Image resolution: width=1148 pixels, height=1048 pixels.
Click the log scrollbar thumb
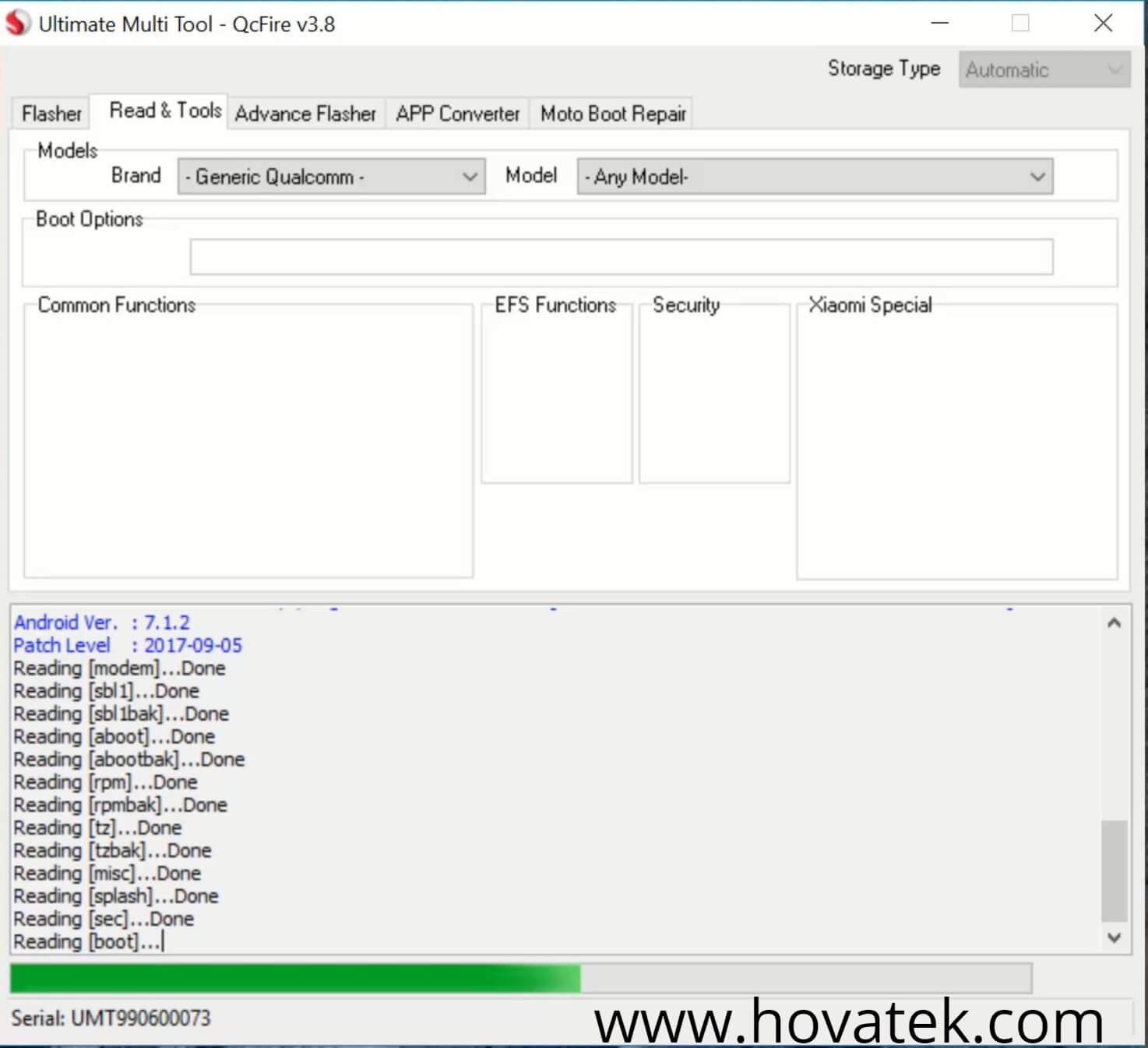[1115, 871]
